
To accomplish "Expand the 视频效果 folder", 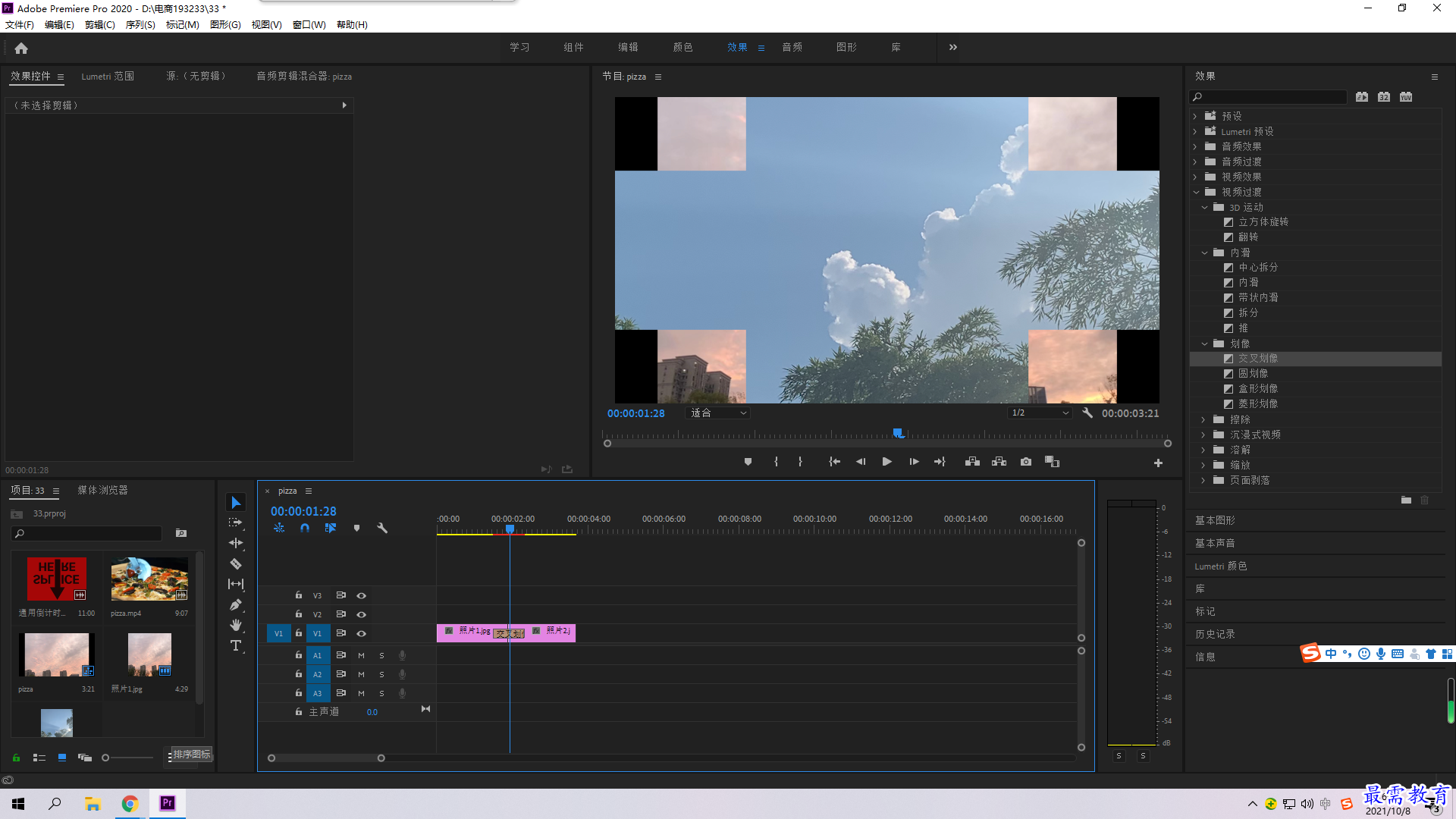I will (1195, 177).
